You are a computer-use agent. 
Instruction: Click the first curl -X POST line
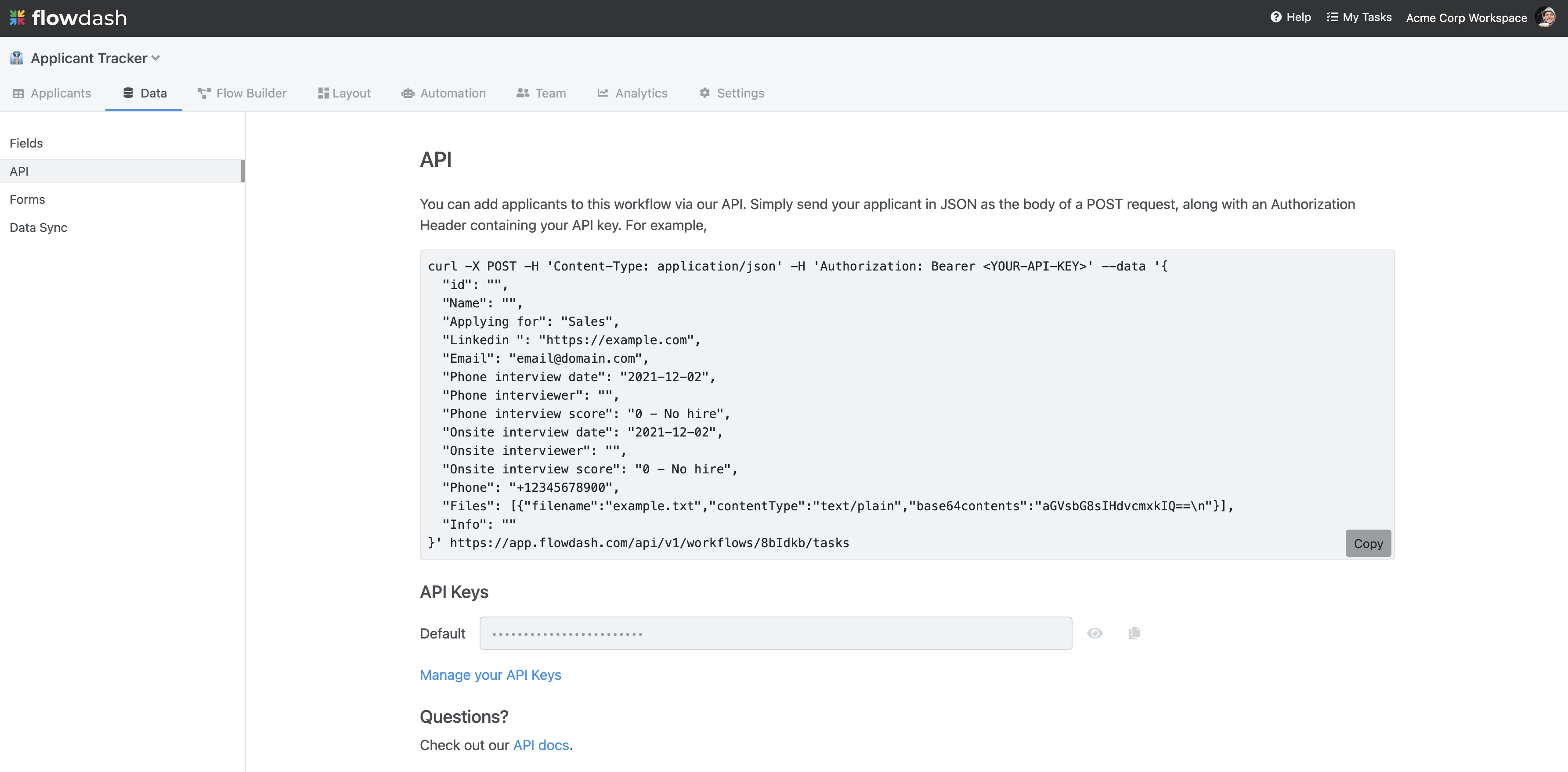point(798,266)
